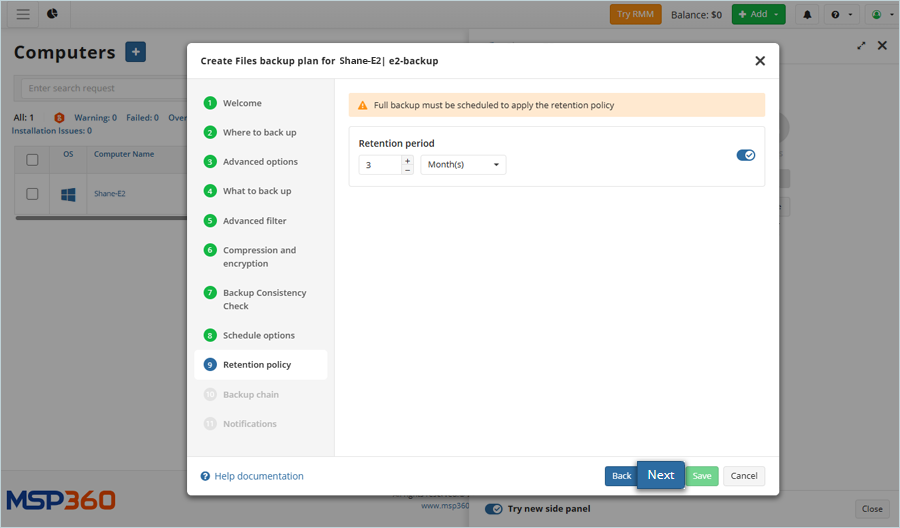900x528 pixels.
Task: Go to Schedule options step
Action: coord(258,335)
